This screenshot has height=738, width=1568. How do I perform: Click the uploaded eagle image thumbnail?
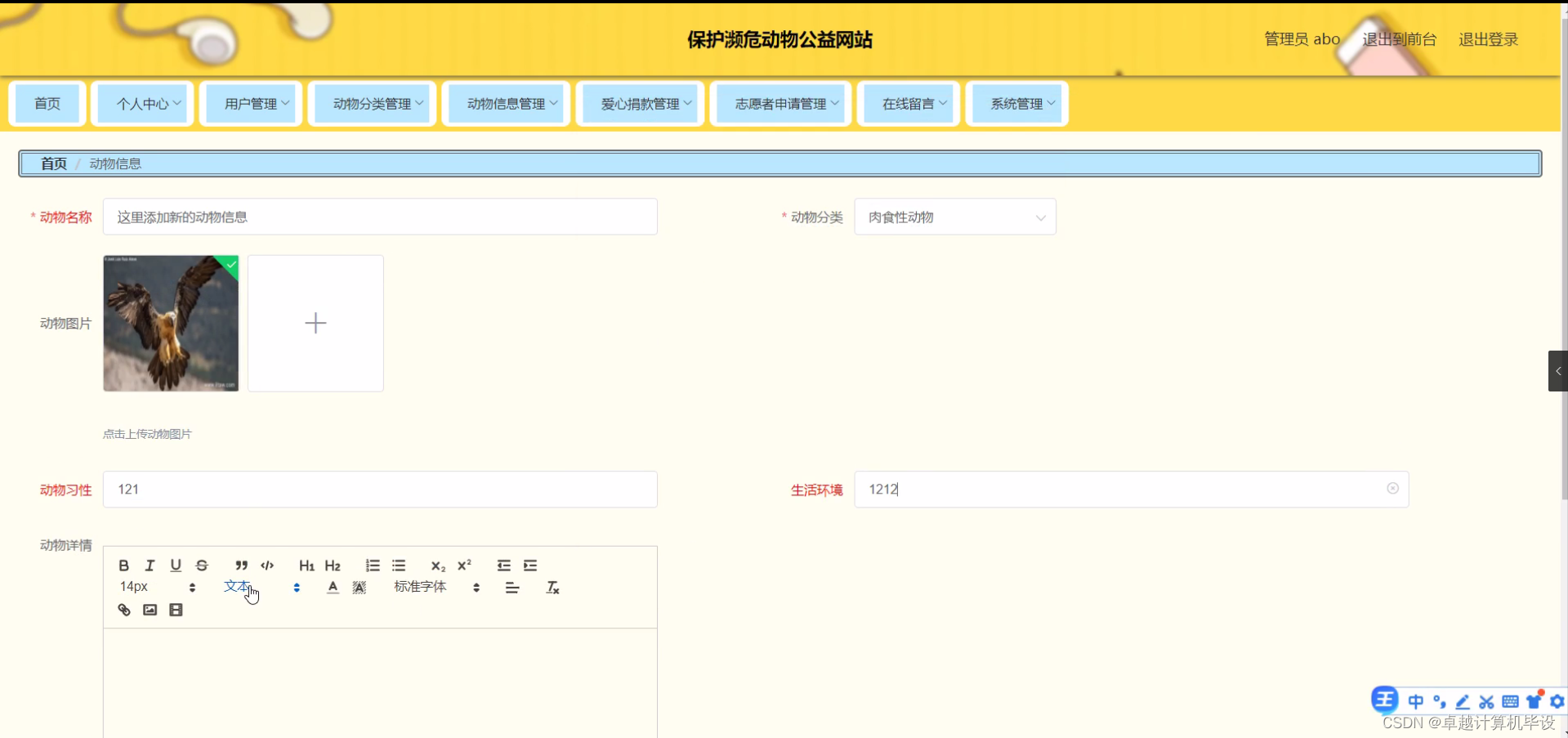(x=171, y=323)
